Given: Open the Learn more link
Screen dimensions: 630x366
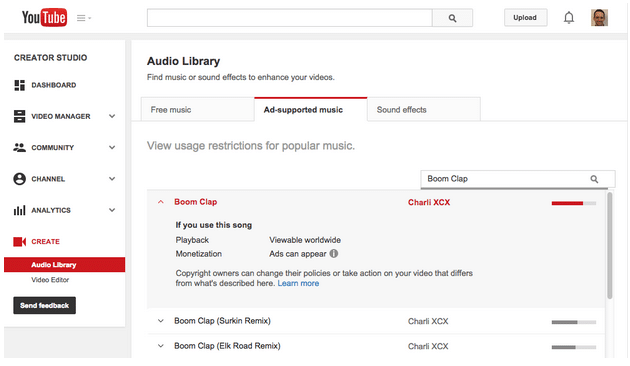Looking at the screenshot, I should pos(298,283).
